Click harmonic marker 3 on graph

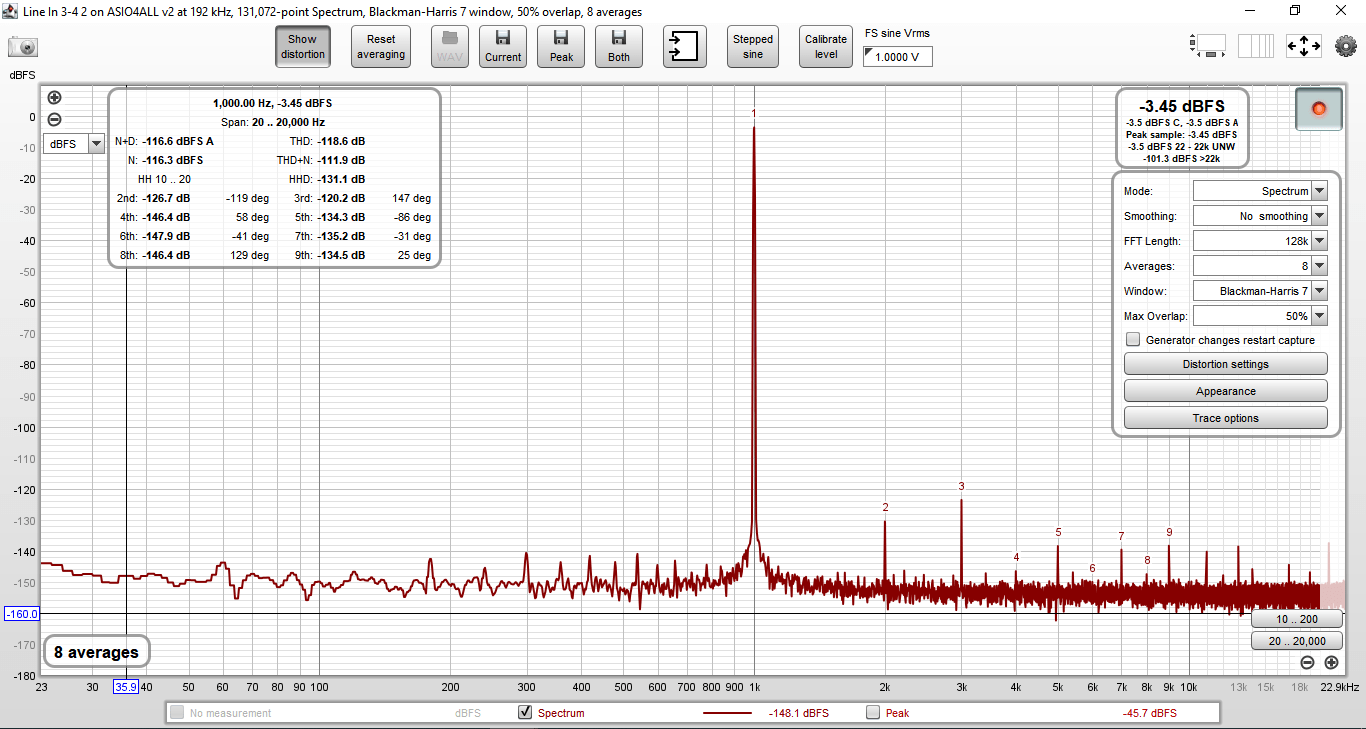click(x=961, y=486)
